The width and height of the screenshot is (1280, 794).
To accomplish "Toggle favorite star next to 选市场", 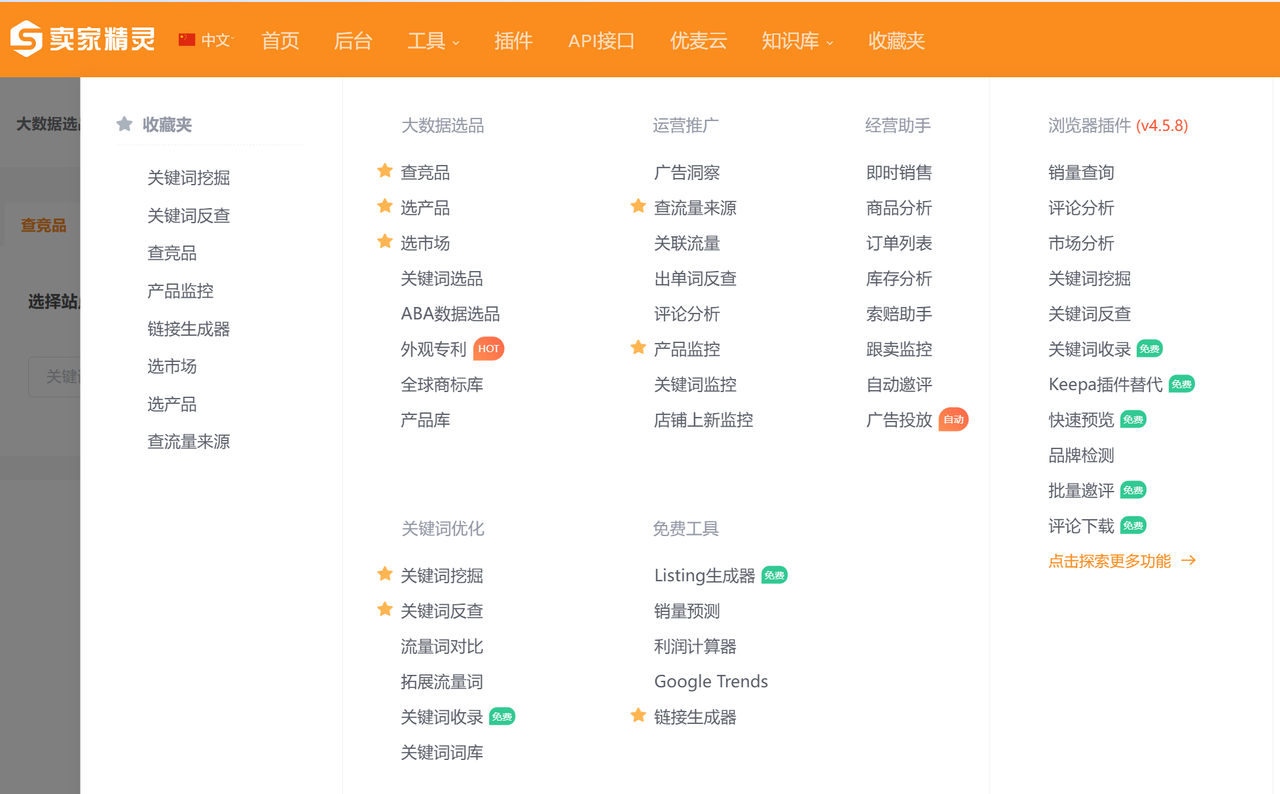I will point(385,241).
